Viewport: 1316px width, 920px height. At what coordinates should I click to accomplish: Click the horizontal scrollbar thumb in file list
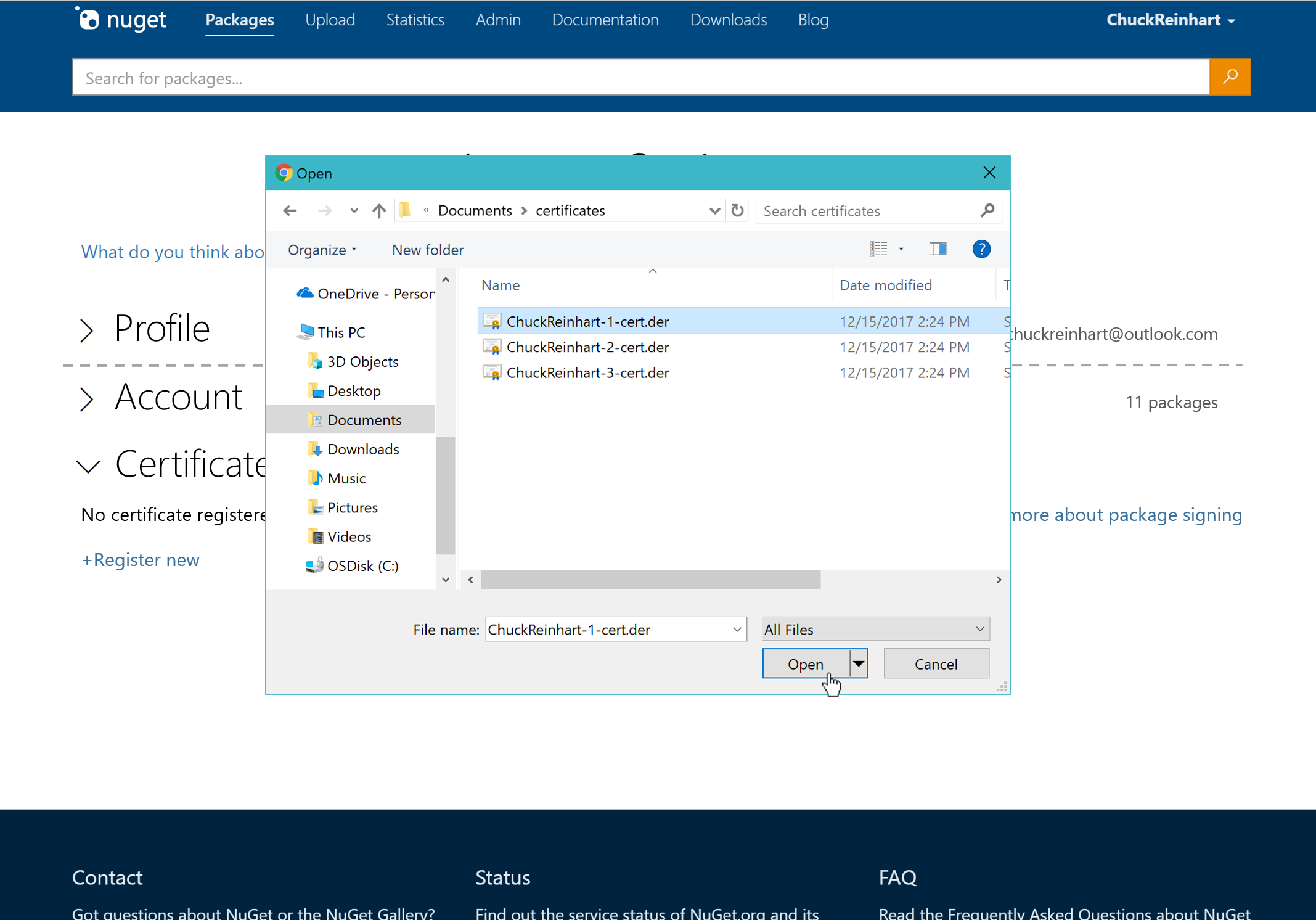point(650,580)
